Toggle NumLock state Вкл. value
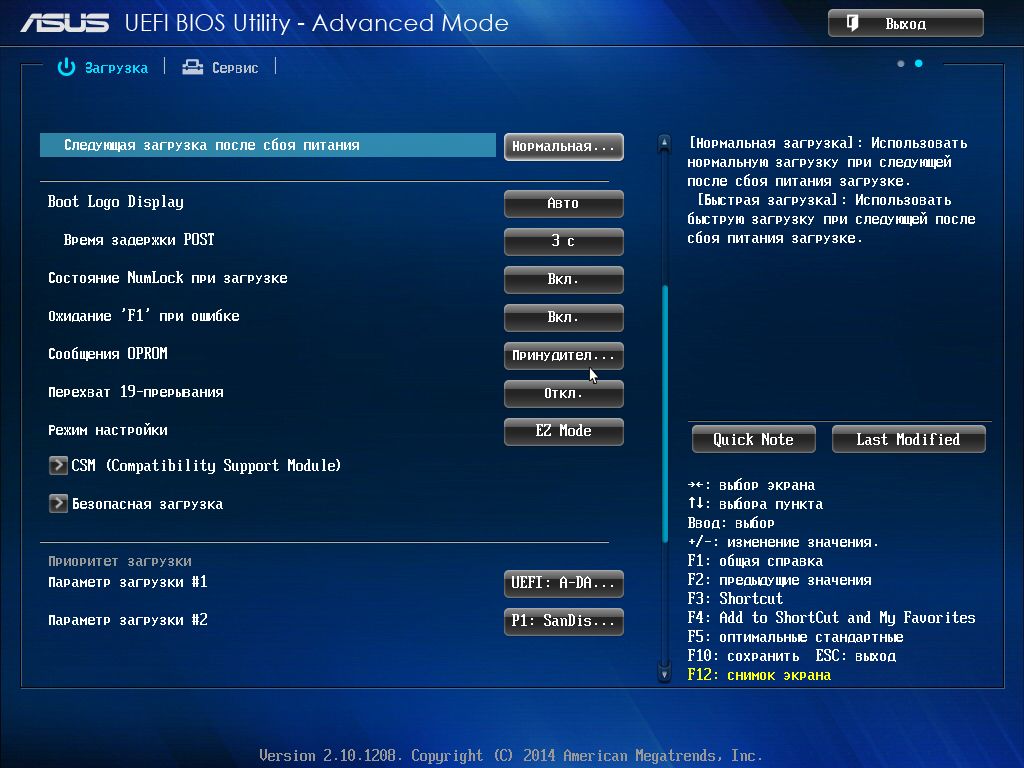The width and height of the screenshot is (1024, 768). 564,280
